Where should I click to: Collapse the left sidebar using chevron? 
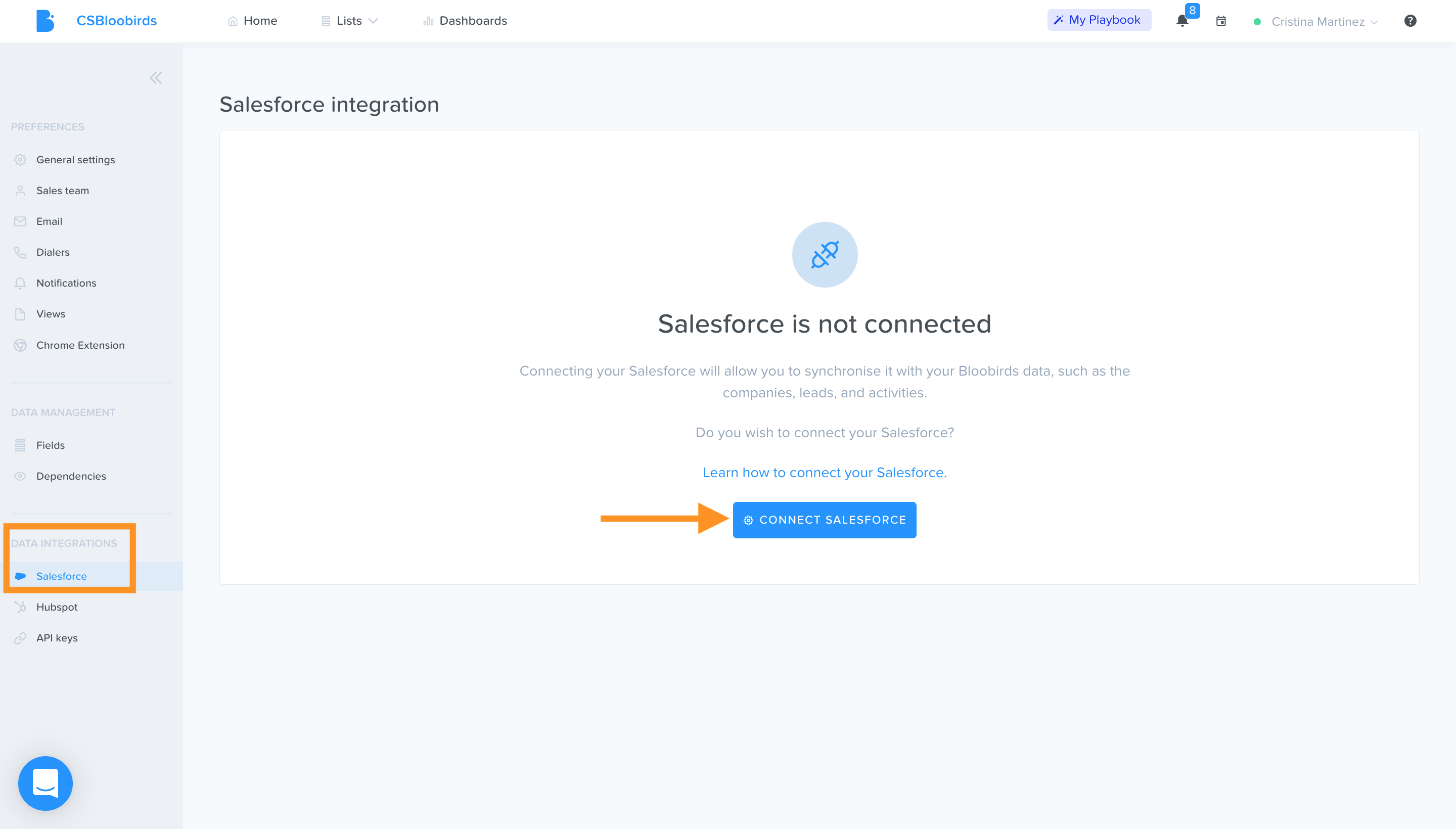pos(156,78)
